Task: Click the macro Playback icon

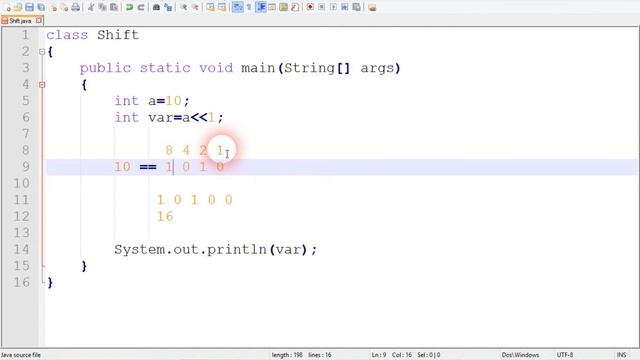Action: pyautogui.click(x=333, y=7)
